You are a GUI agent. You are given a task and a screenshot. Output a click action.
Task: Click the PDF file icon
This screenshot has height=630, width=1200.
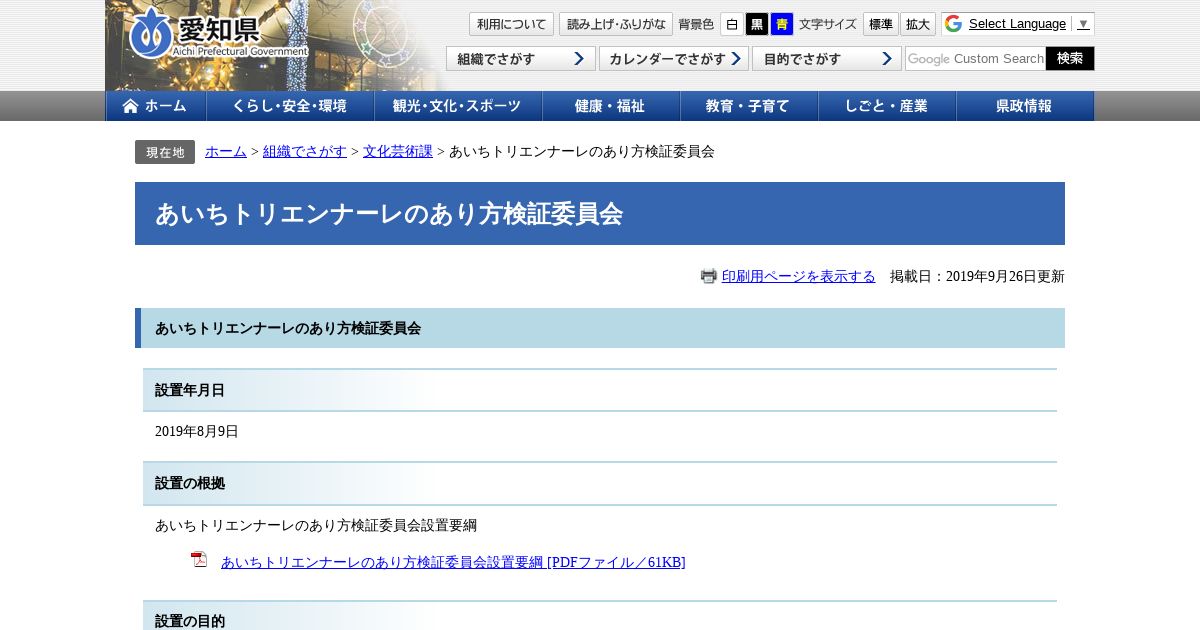pyautogui.click(x=199, y=560)
